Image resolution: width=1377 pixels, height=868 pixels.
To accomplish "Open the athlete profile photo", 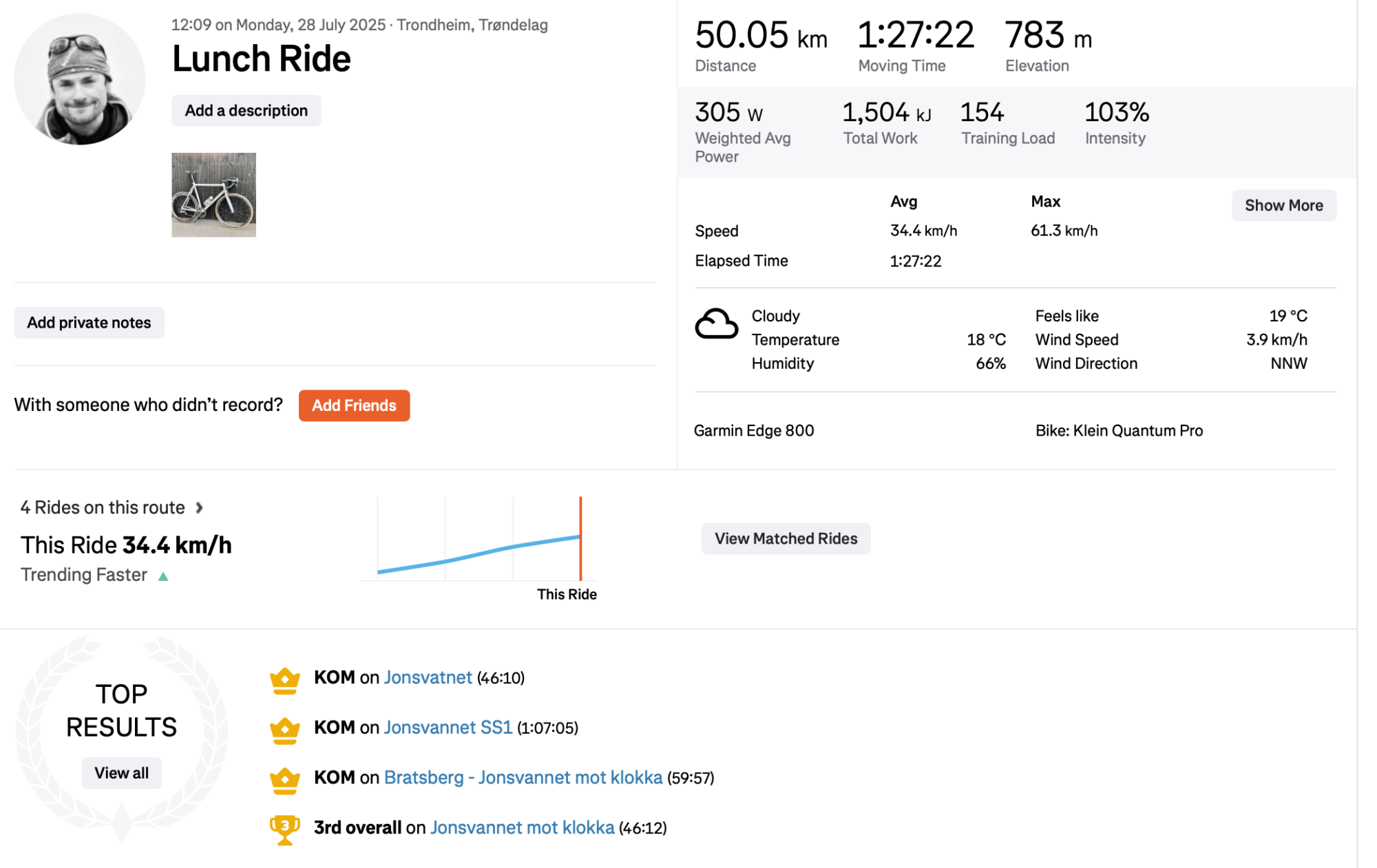I will point(79,79).
